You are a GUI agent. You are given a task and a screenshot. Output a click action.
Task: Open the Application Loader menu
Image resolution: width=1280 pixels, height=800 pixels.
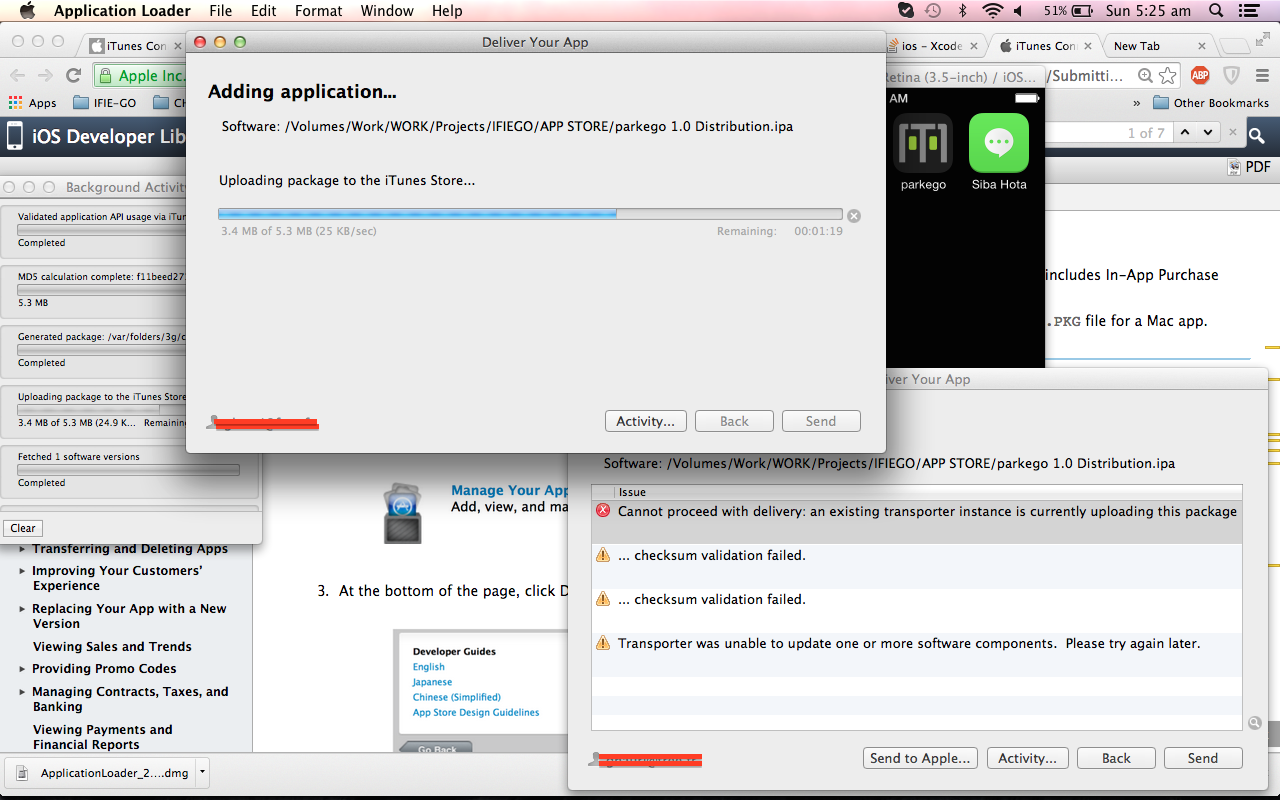pyautogui.click(x=122, y=11)
